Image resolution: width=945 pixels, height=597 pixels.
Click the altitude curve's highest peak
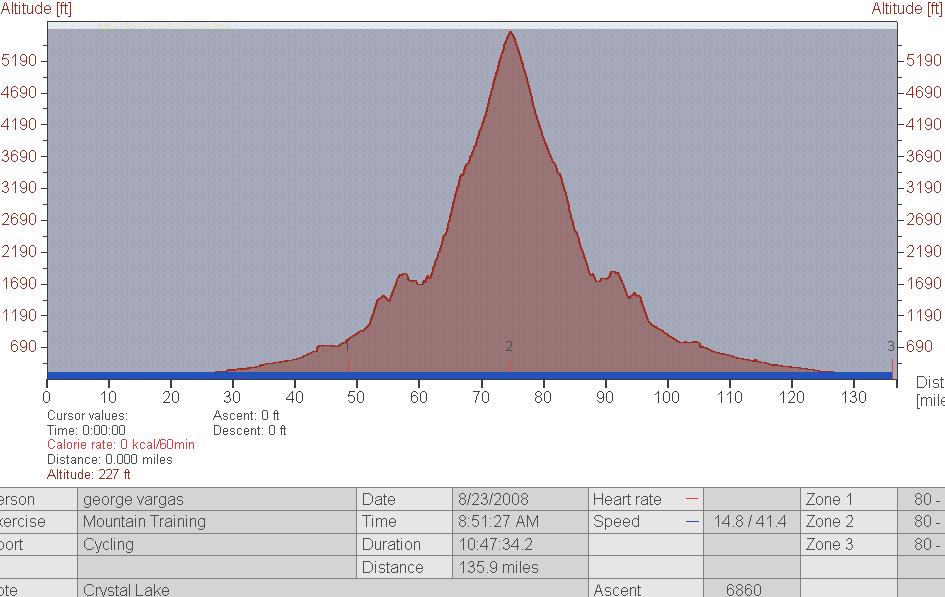[x=511, y=33]
